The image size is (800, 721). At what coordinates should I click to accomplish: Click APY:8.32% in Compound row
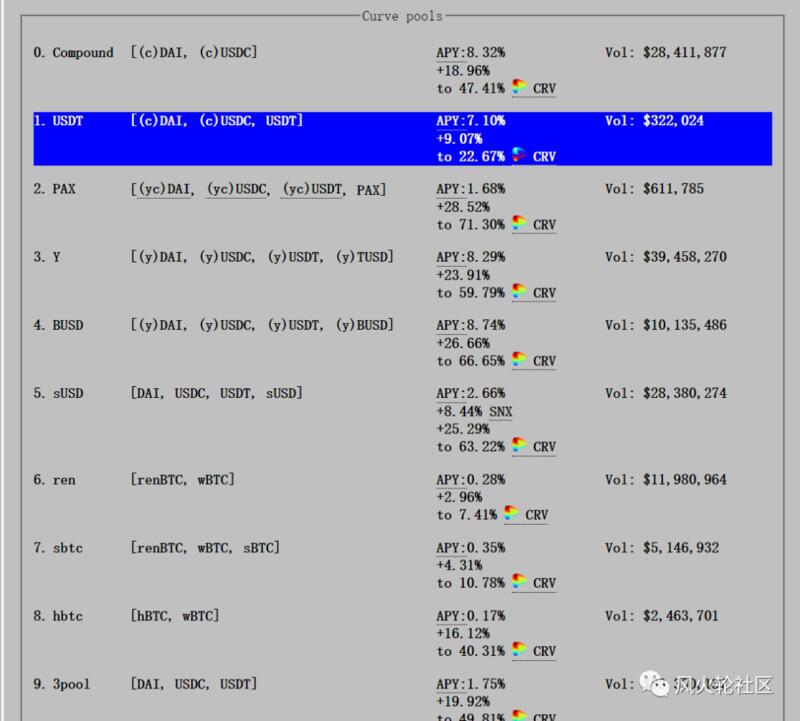(470, 53)
